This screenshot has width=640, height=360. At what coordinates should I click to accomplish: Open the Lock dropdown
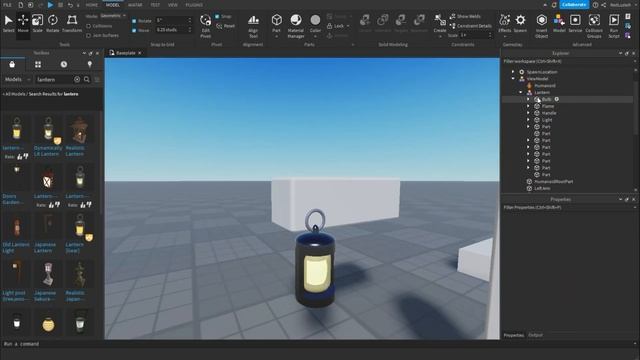[x=339, y=26]
